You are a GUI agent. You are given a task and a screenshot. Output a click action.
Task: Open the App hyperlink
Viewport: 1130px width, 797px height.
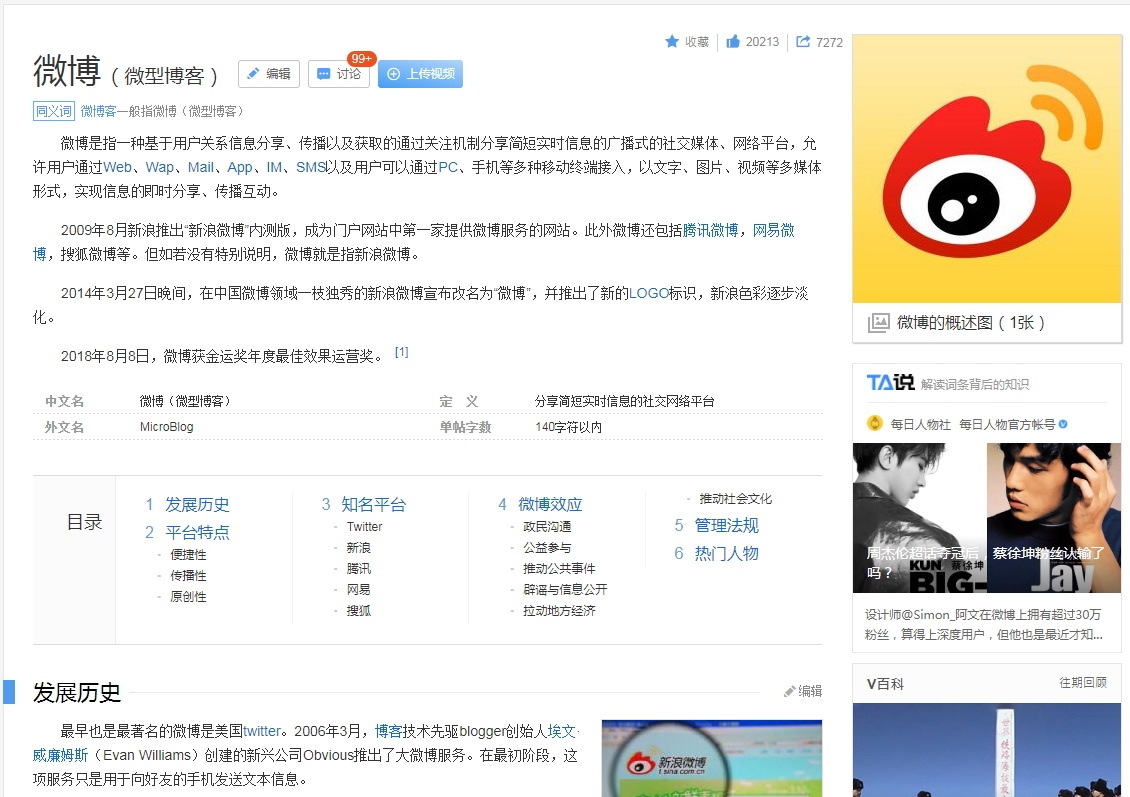(x=240, y=168)
